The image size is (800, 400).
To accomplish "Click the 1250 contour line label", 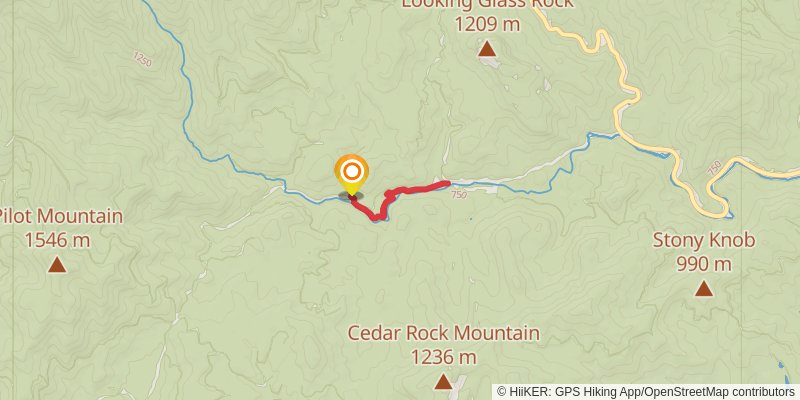I will (142, 59).
